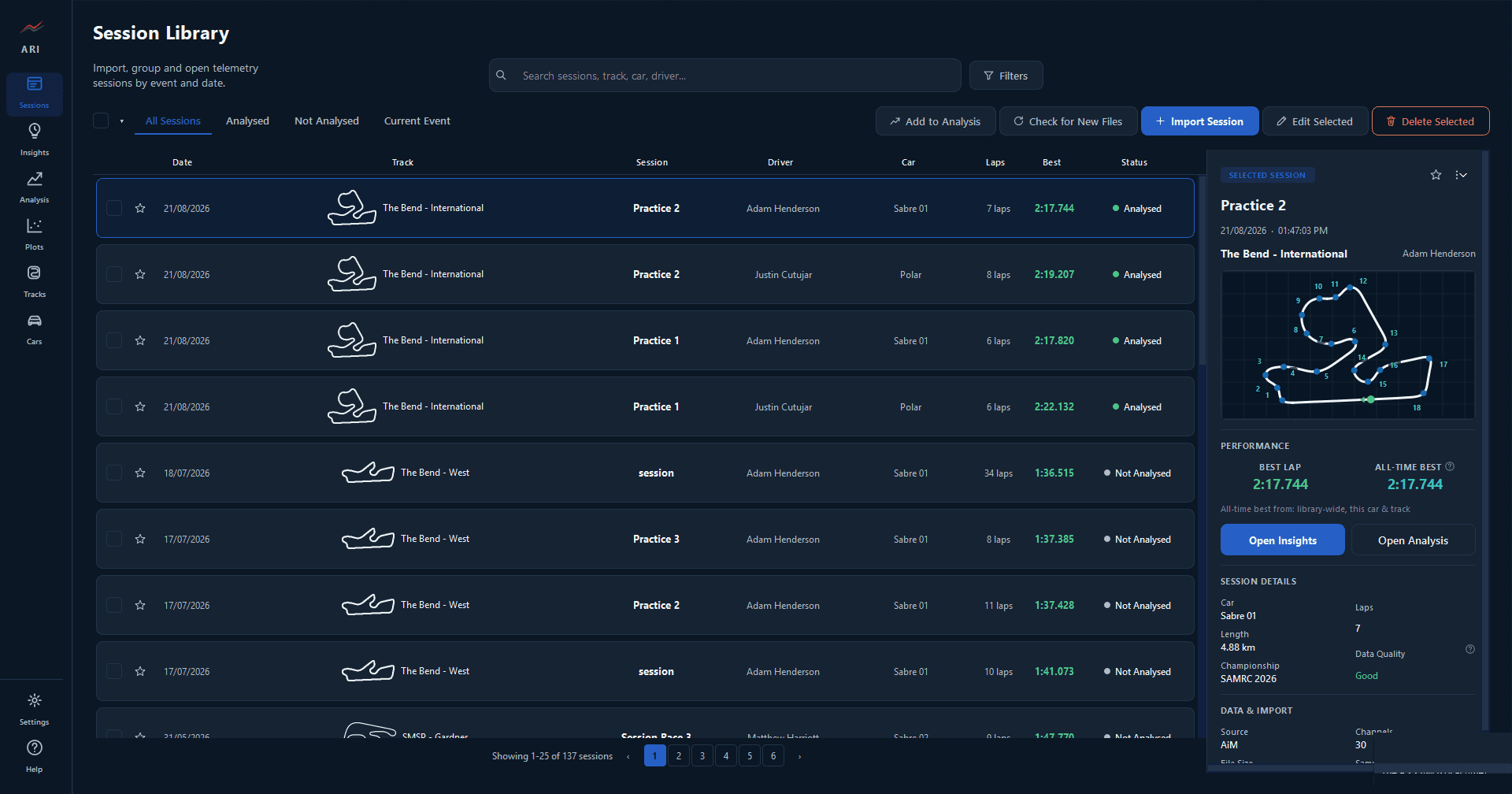Viewport: 1512px width, 794px height.
Task: Open the Analysis sidebar section
Action: point(35,188)
